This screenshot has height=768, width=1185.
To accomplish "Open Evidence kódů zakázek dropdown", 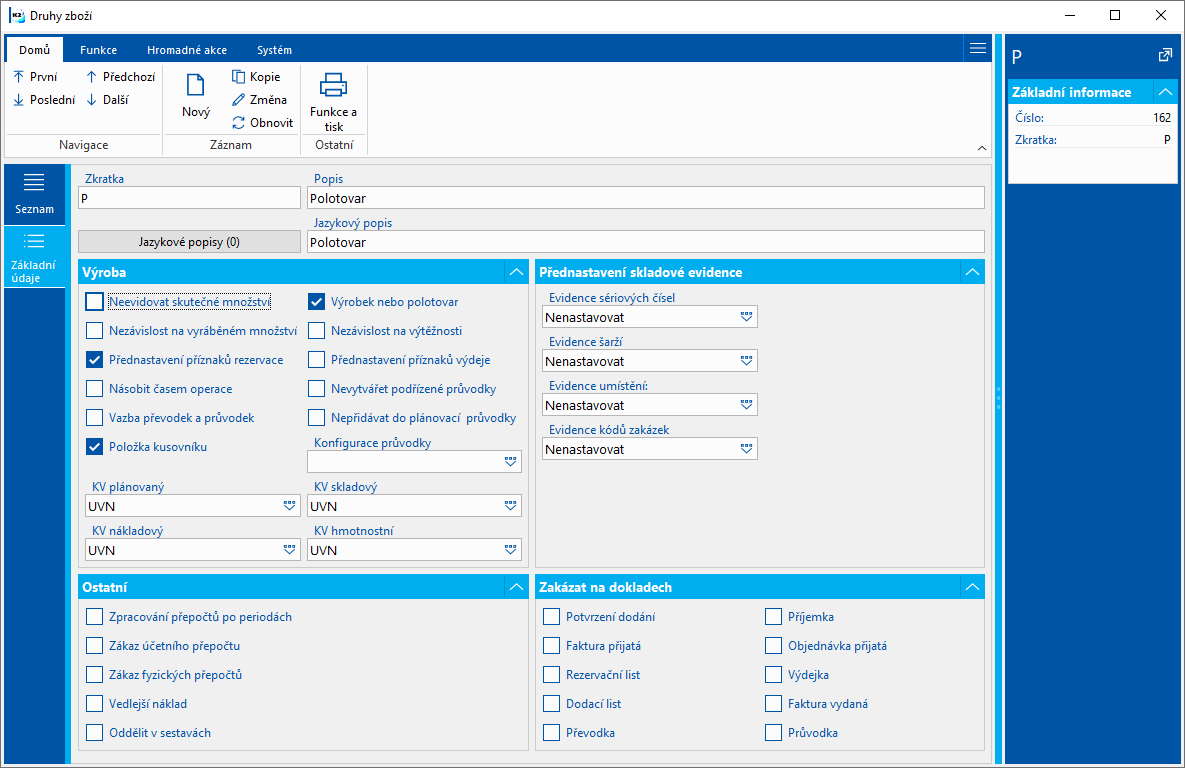I will pyautogui.click(x=746, y=449).
